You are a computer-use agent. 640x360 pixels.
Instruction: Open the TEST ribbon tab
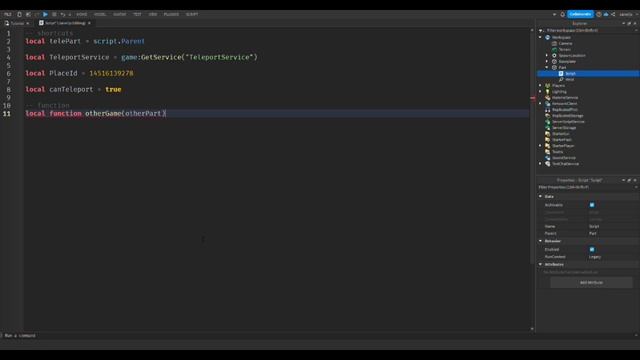point(137,14)
